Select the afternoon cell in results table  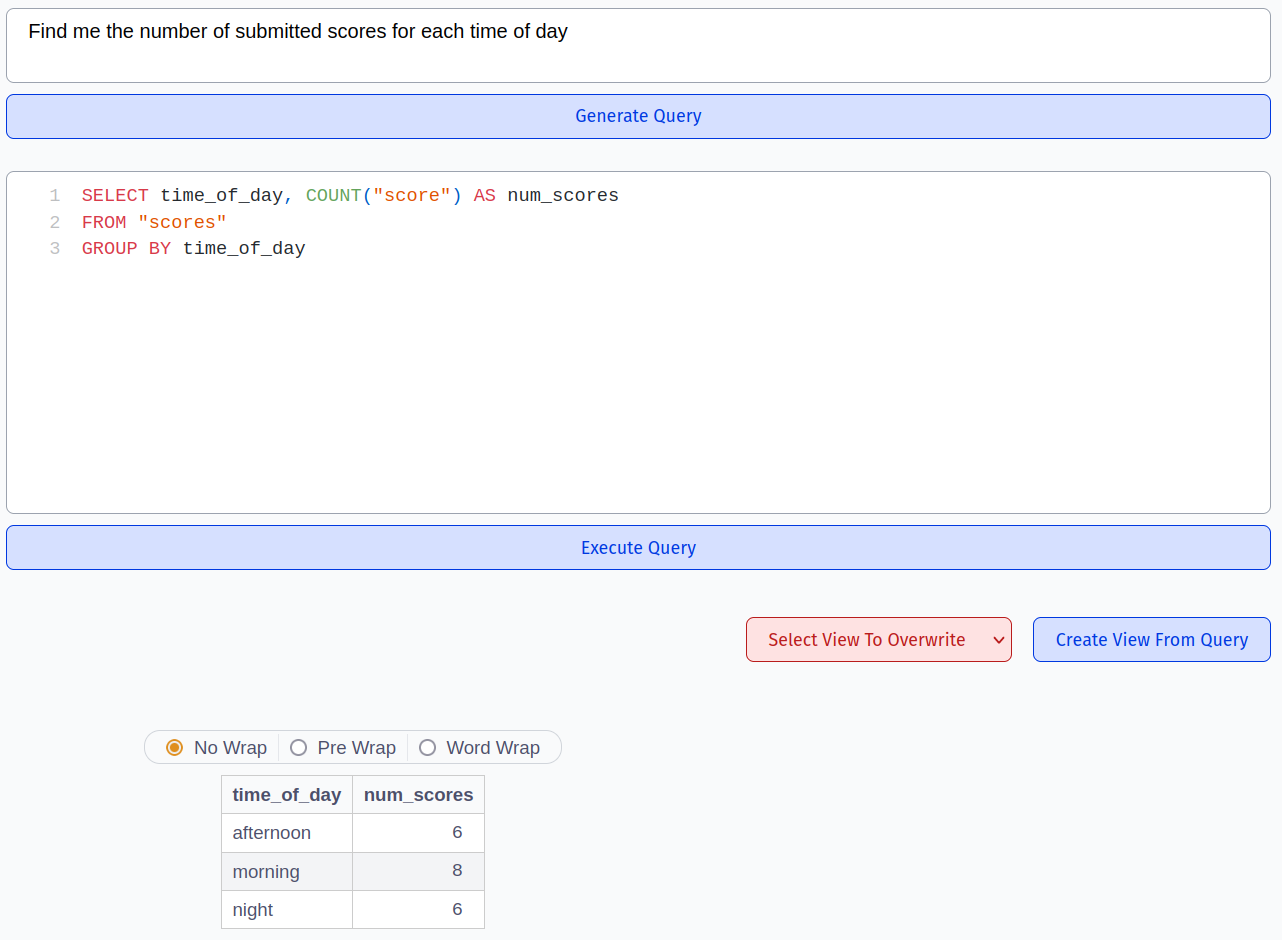272,833
